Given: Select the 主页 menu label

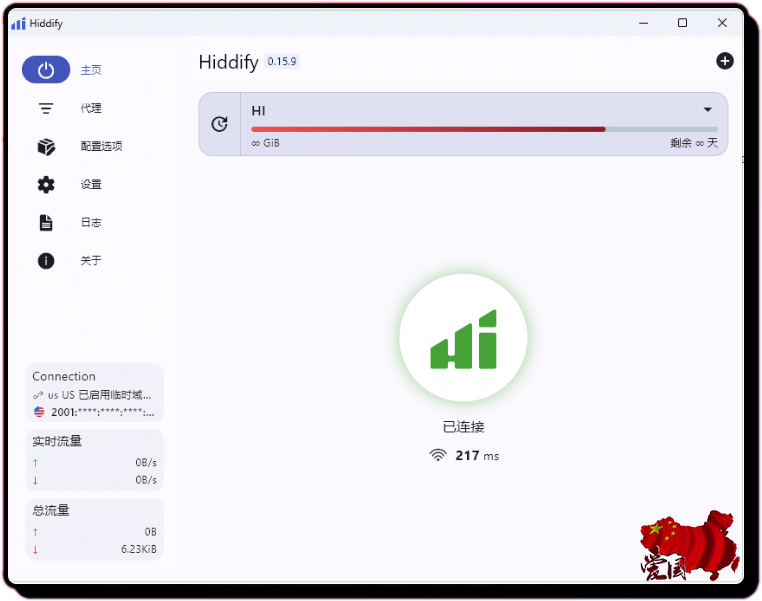Looking at the screenshot, I should (x=91, y=70).
